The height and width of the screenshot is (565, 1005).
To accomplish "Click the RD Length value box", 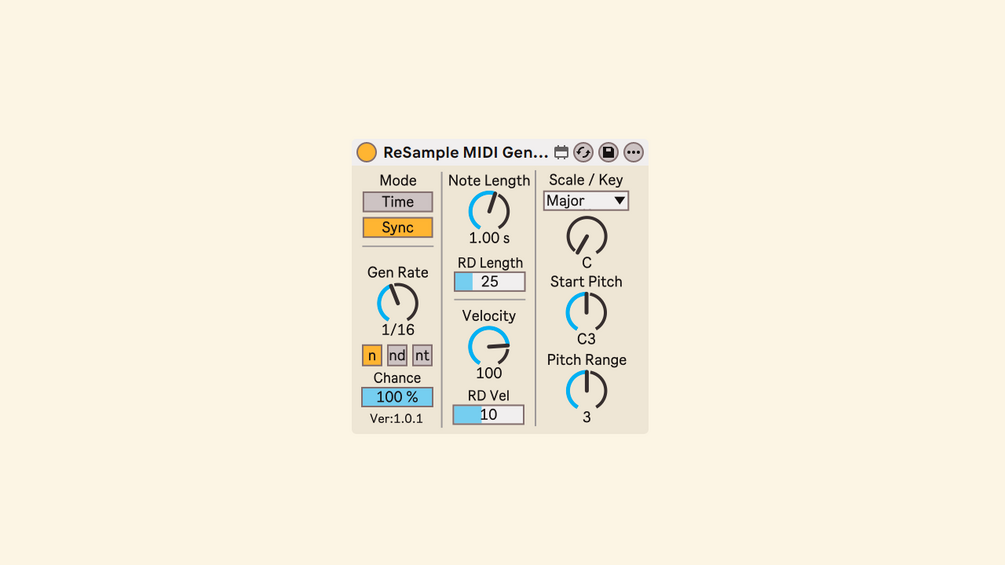I will [x=490, y=282].
